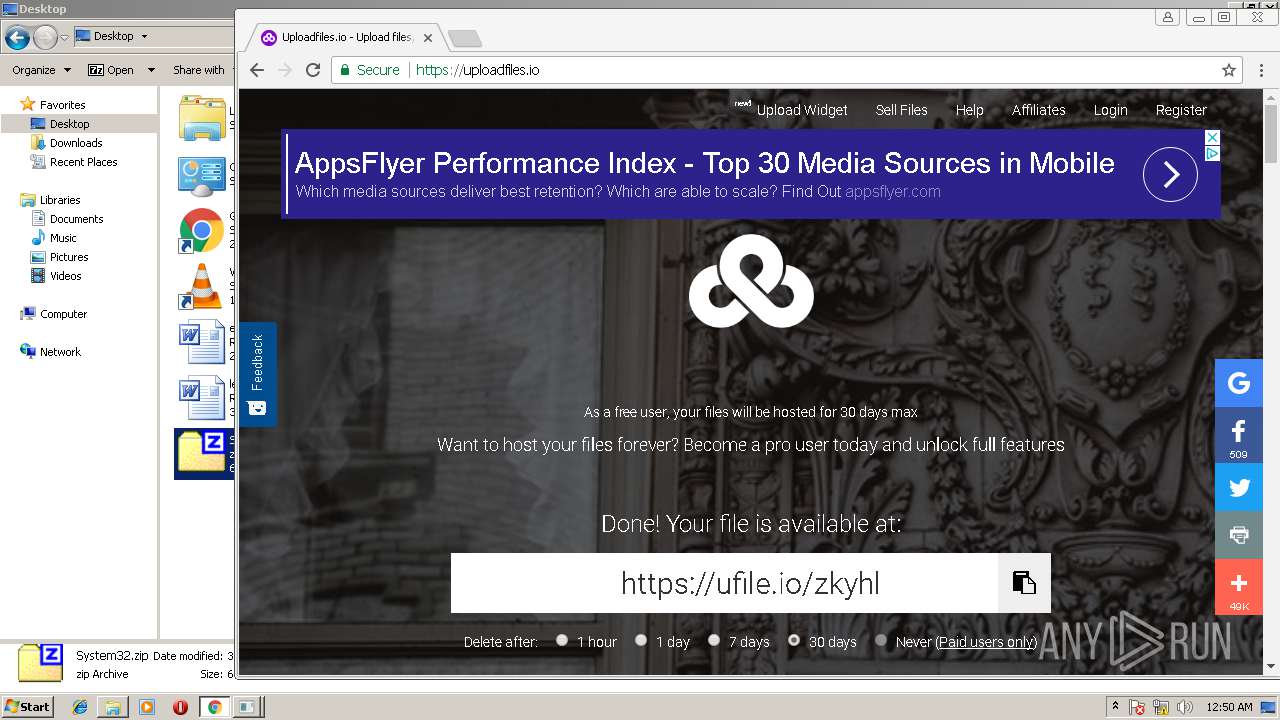1280x720 pixels.
Task: Click the Register link
Action: tap(1181, 110)
